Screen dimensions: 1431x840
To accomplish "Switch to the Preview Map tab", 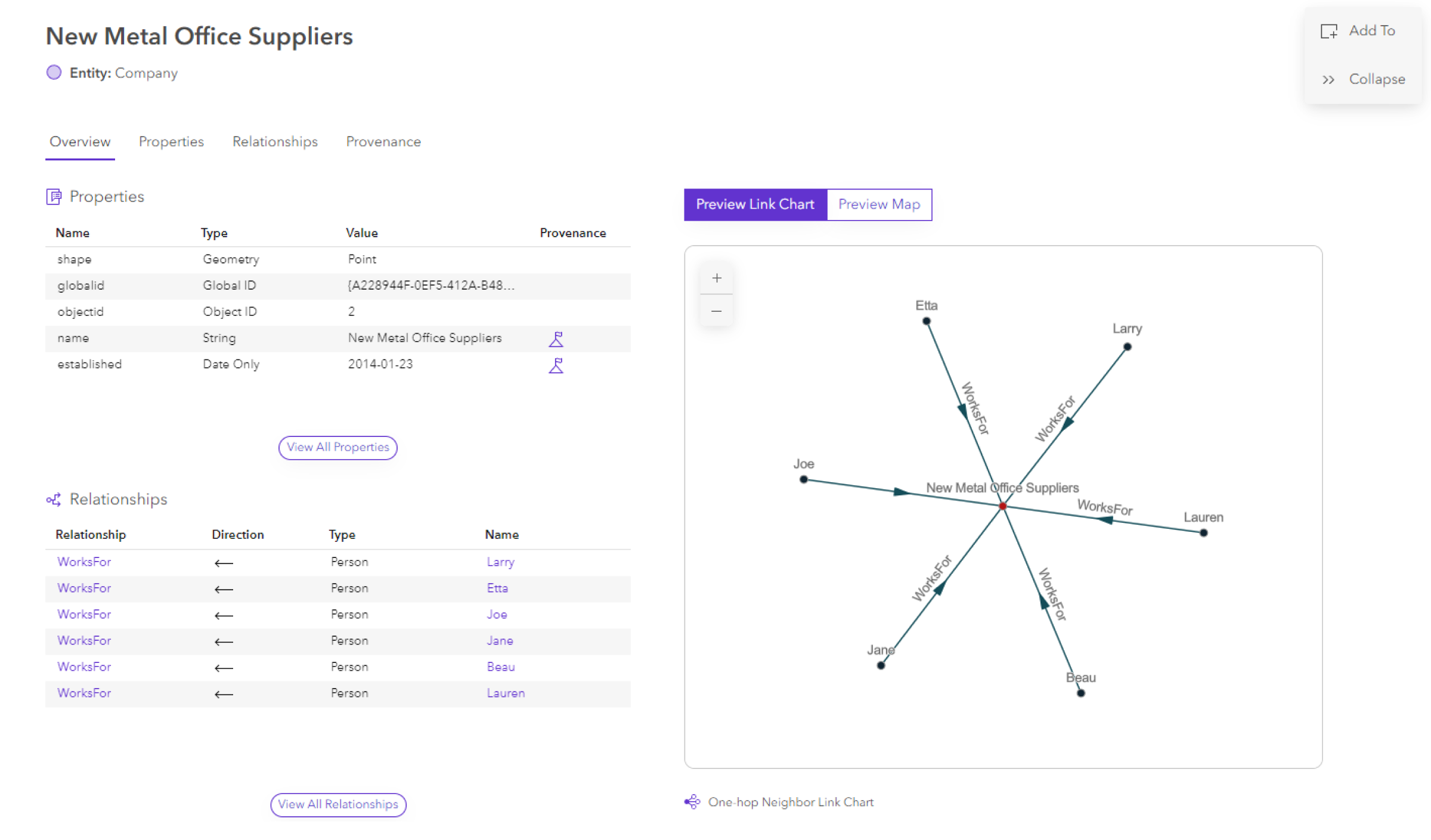I will [878, 204].
